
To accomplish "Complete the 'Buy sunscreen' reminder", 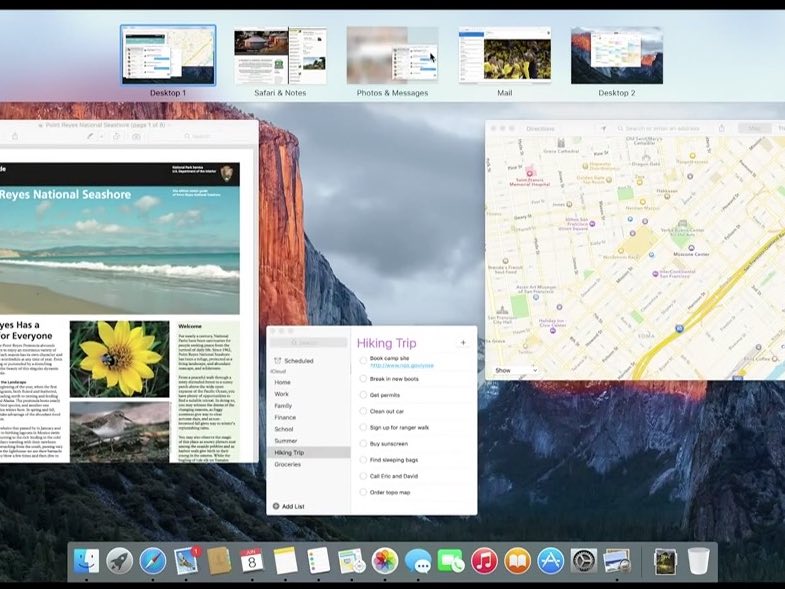I will [x=363, y=444].
